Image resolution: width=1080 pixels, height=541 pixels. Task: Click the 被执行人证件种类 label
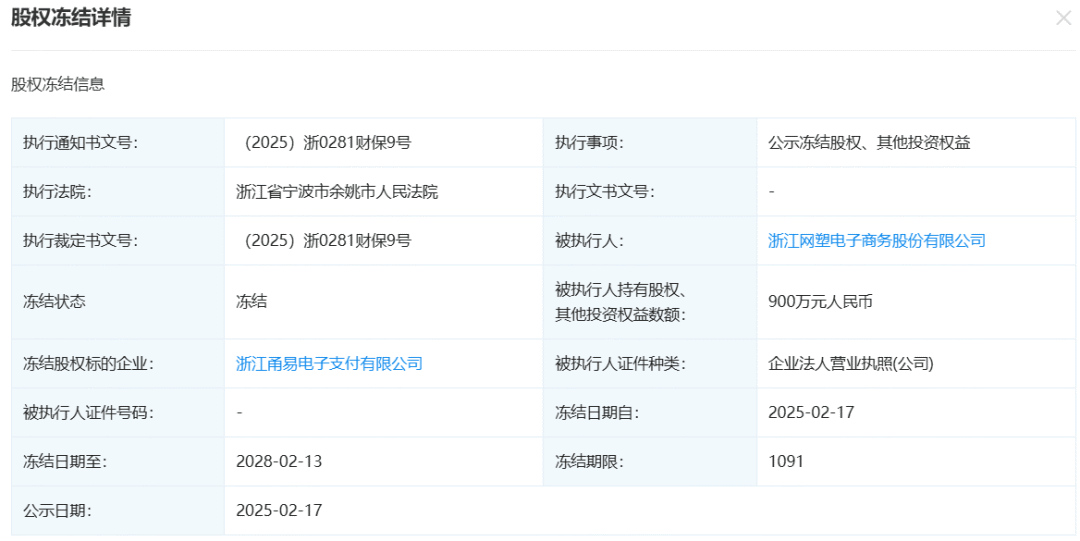click(621, 363)
